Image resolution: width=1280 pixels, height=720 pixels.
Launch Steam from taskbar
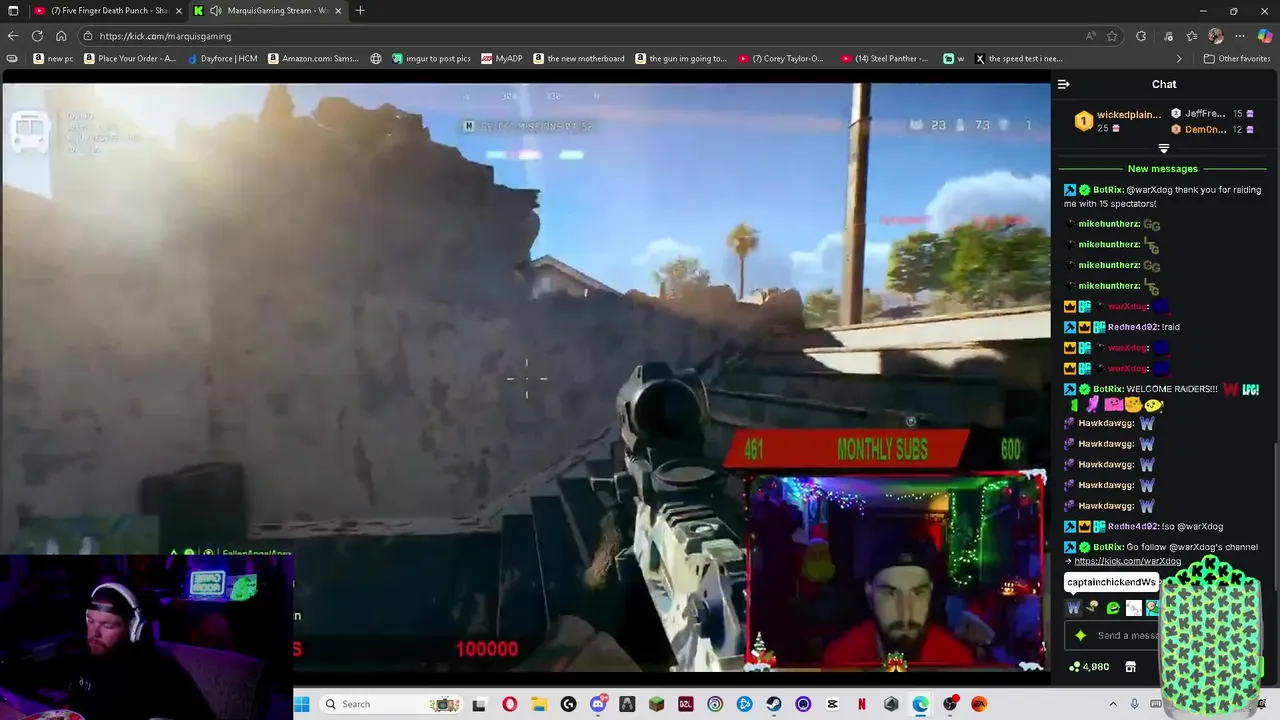[x=774, y=704]
